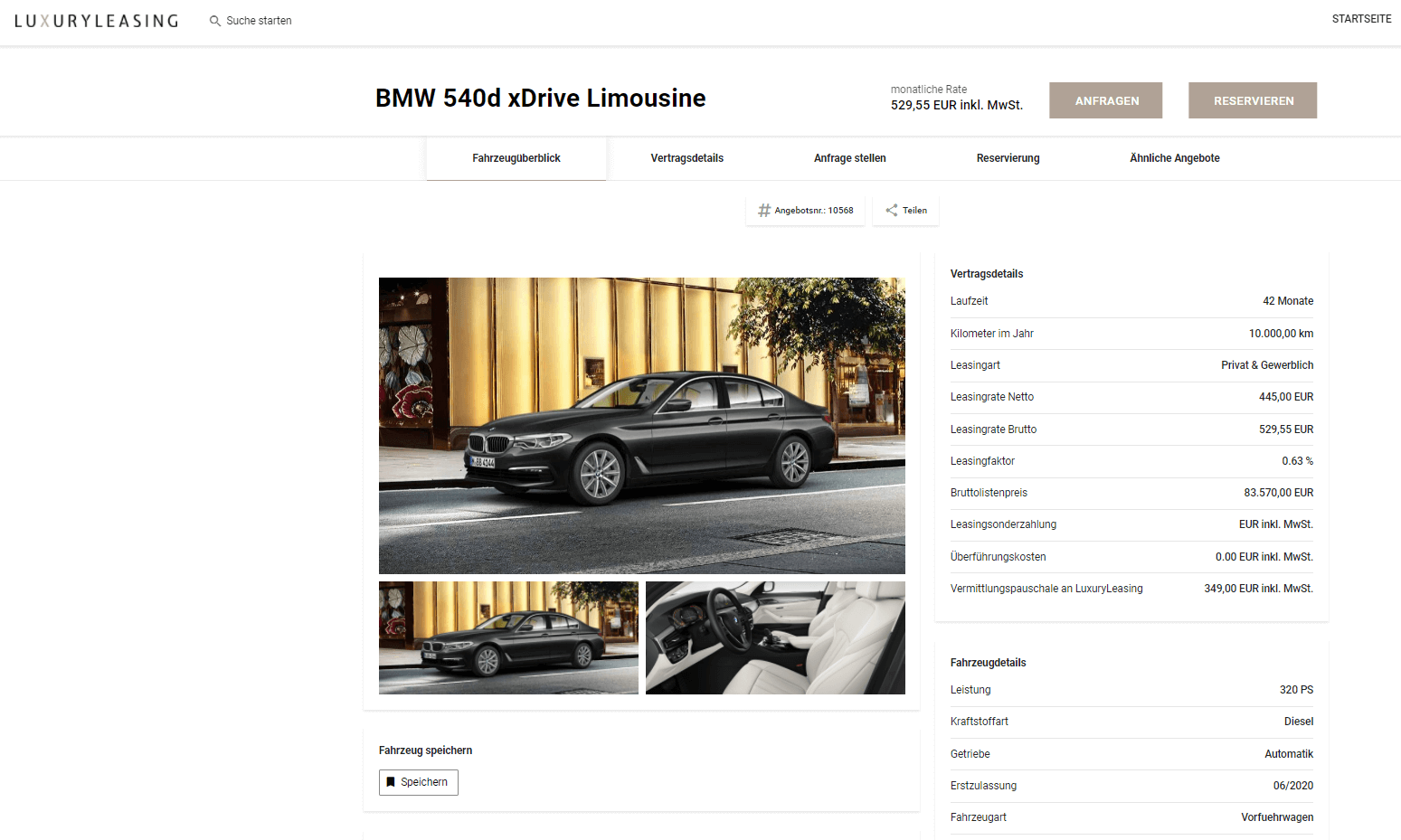
Task: Click the bookmark icon in Speichern
Action: (x=391, y=782)
